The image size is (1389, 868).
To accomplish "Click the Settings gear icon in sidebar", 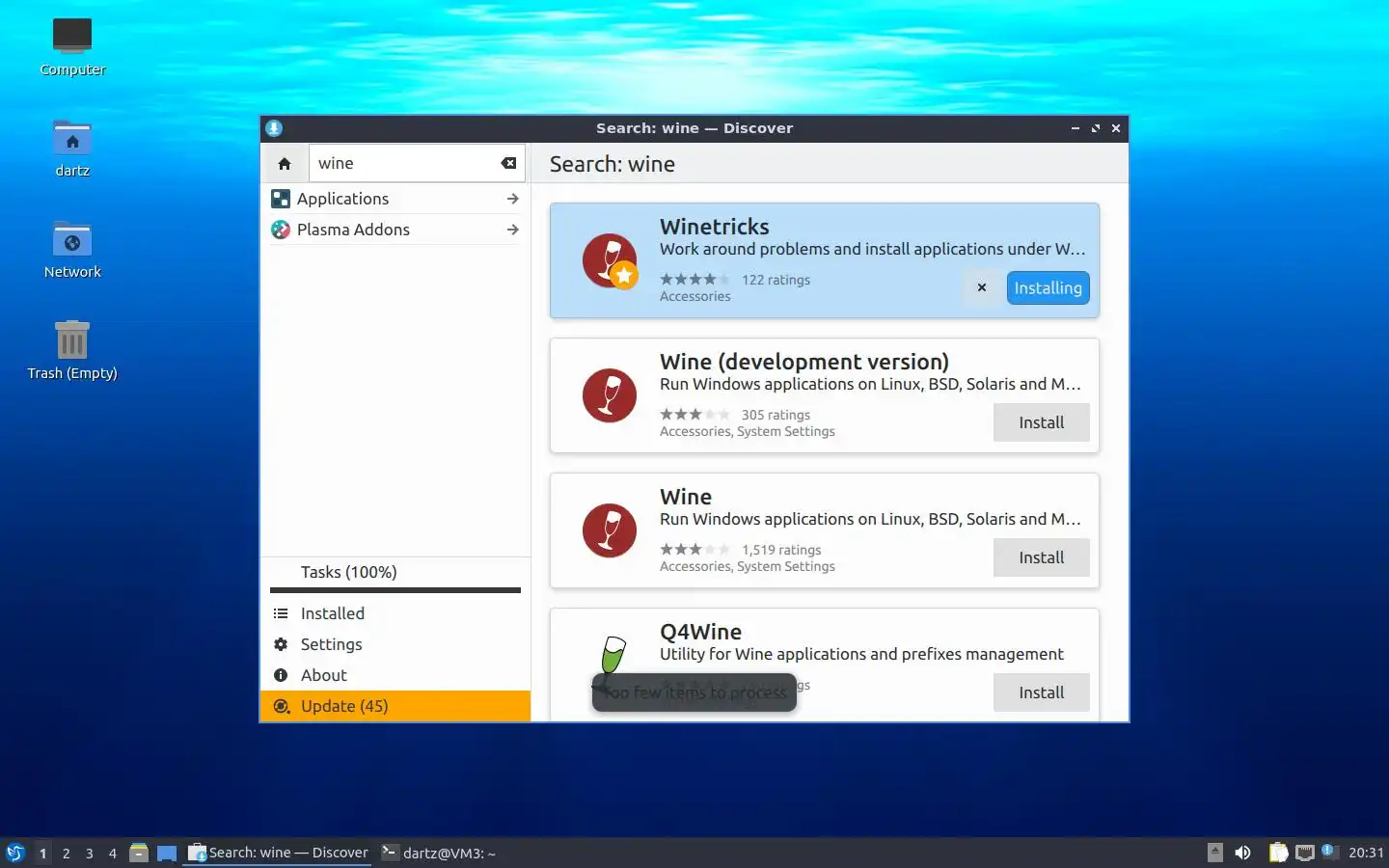I will tap(281, 644).
